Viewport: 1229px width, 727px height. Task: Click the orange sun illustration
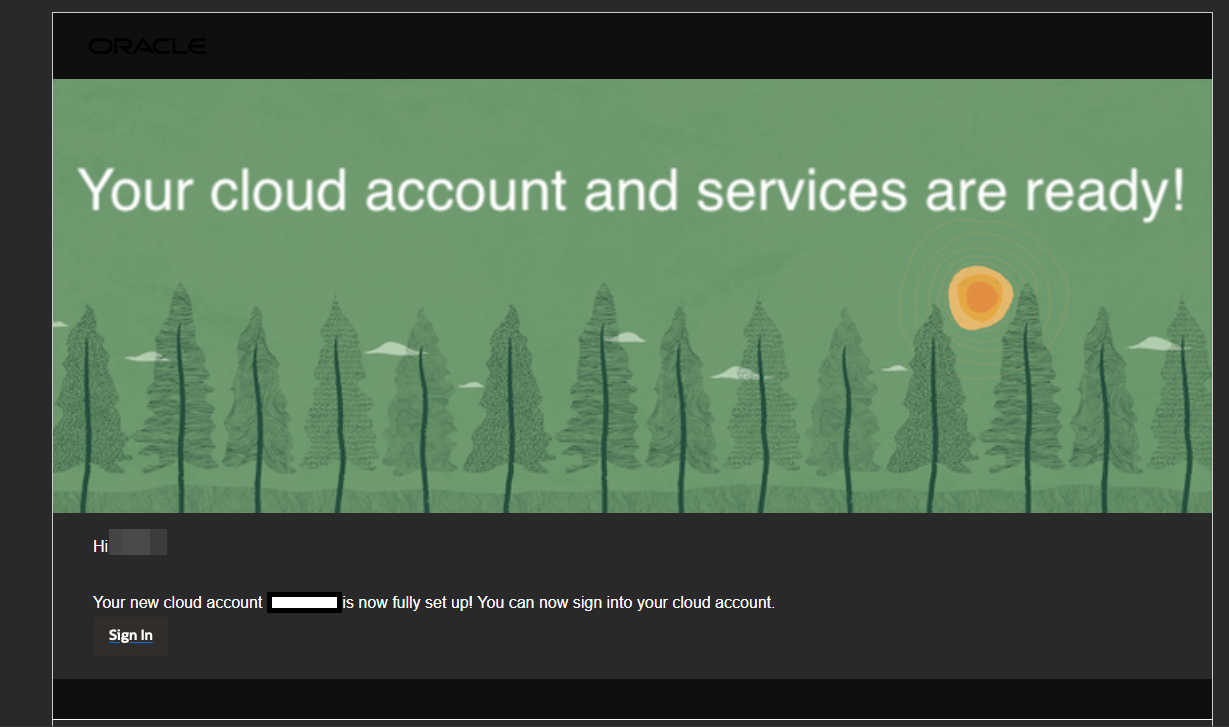point(980,298)
